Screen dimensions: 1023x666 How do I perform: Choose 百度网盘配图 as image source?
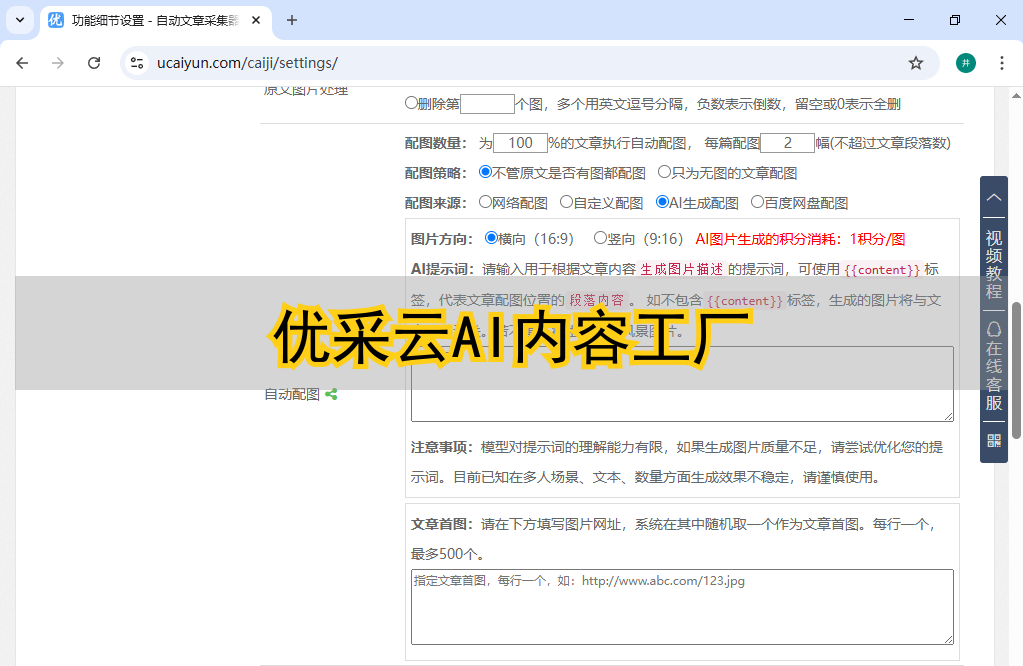tap(757, 202)
